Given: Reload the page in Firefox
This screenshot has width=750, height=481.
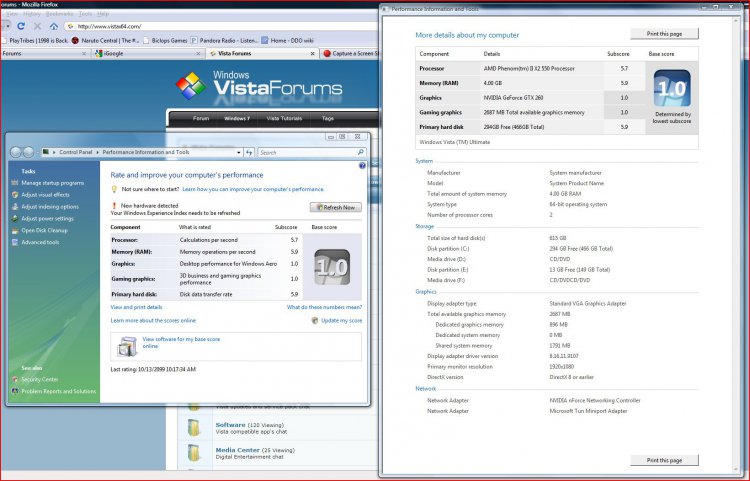Looking at the screenshot, I should 21,26.
